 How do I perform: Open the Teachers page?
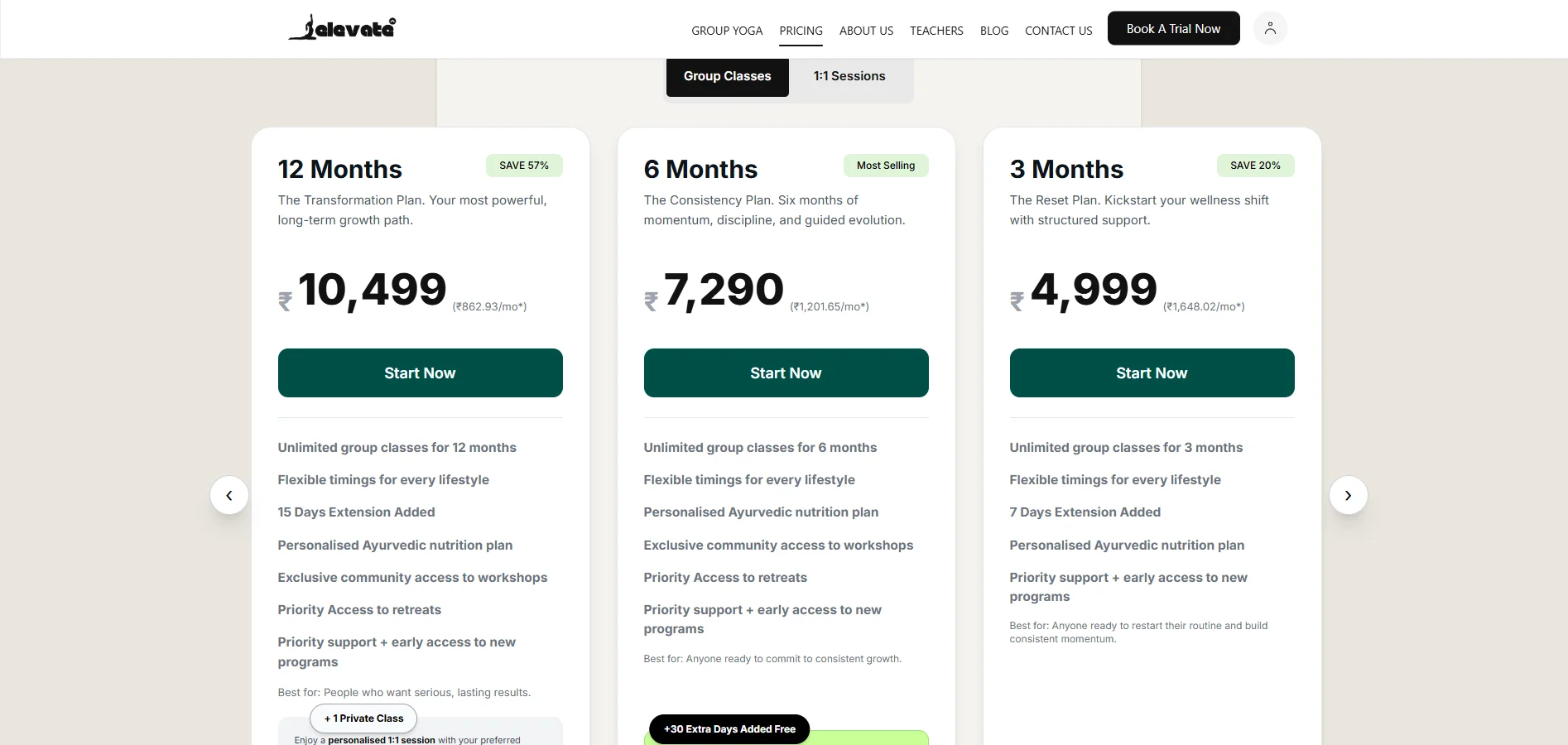[x=936, y=31]
